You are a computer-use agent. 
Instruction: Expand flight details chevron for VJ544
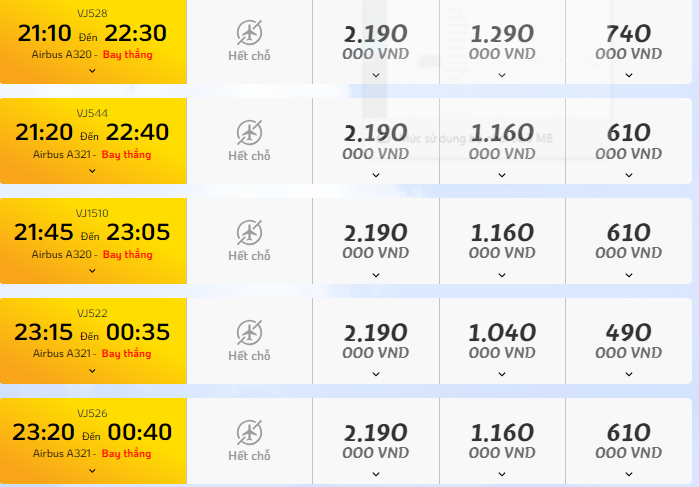pyautogui.click(x=92, y=170)
